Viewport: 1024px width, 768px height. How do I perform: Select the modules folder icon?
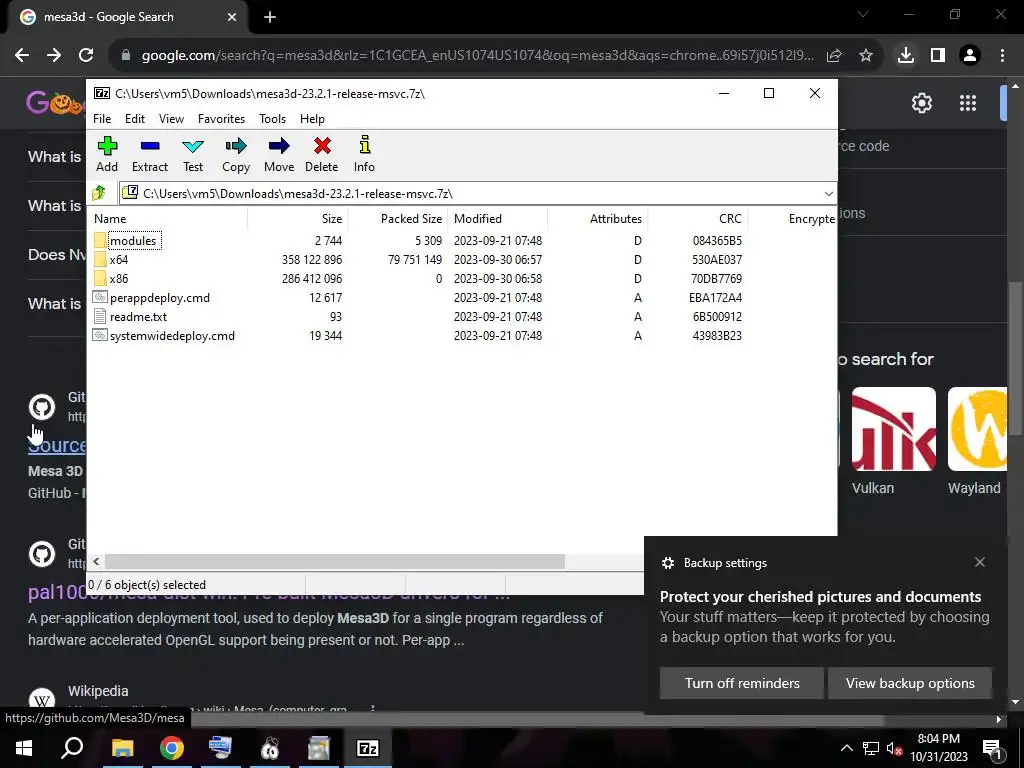pos(100,240)
